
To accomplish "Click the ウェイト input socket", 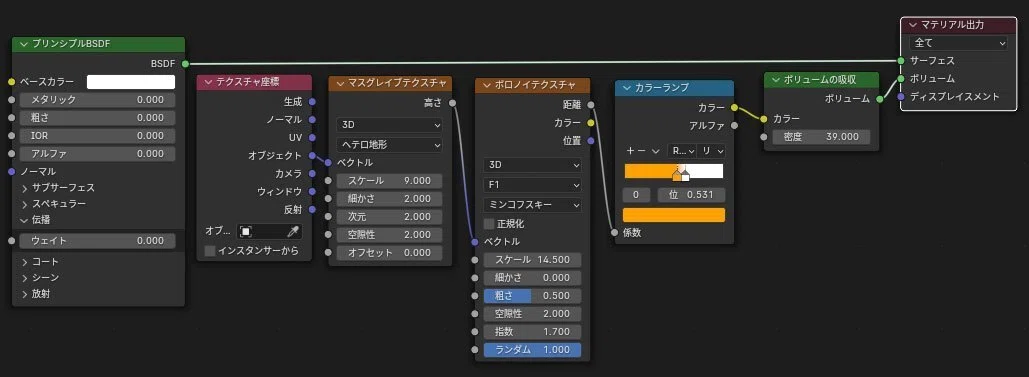I will pyautogui.click(x=11, y=241).
